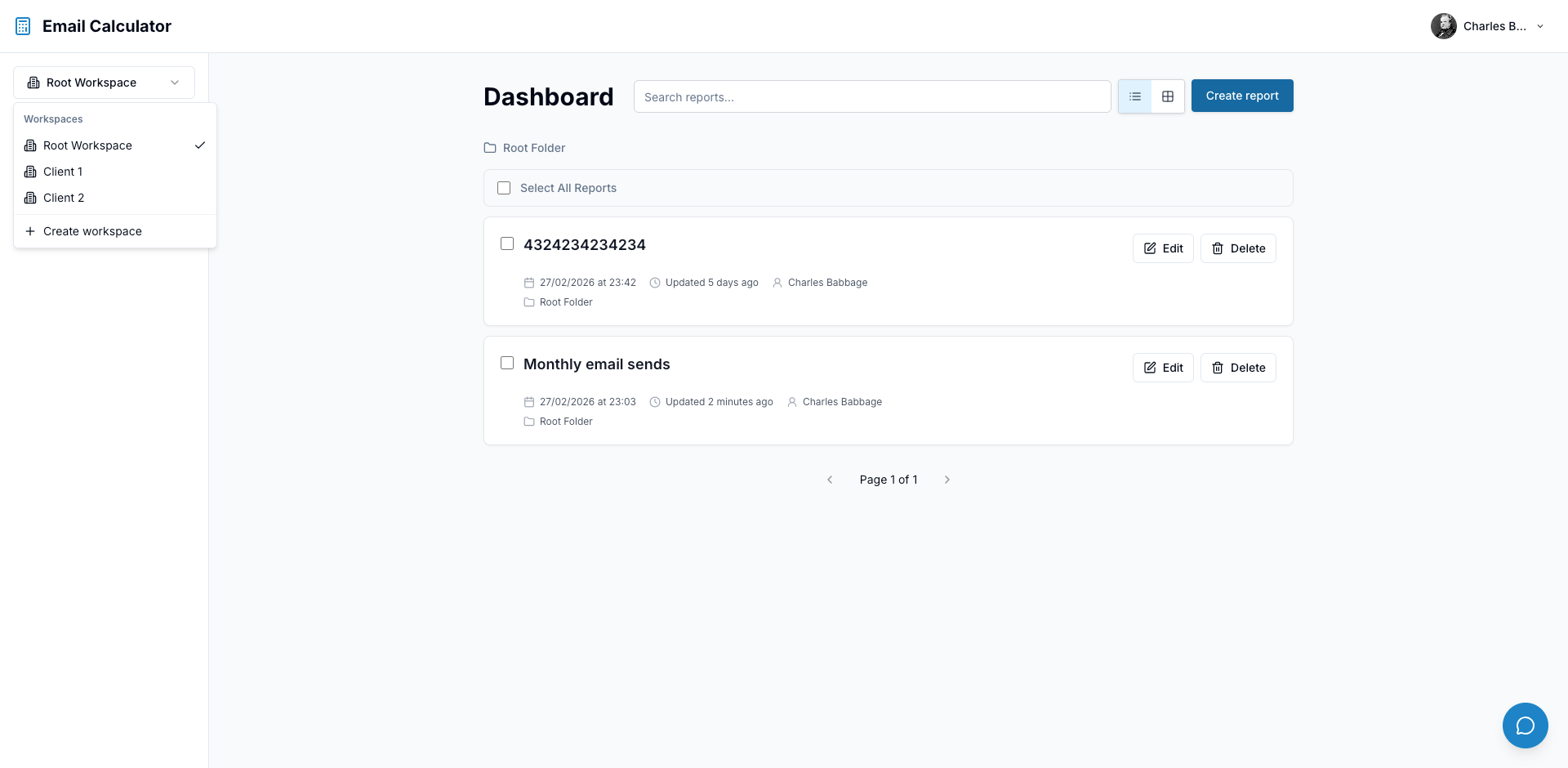
Task: Click the Search reports input field
Action: (872, 96)
